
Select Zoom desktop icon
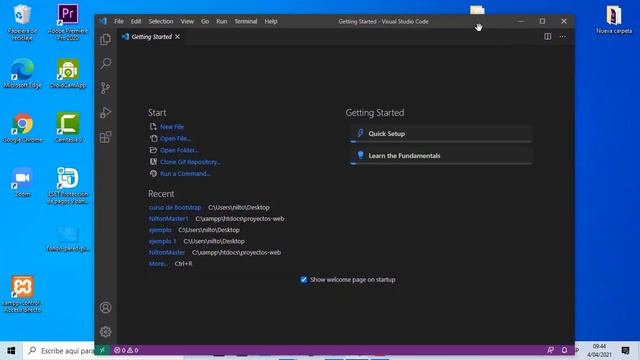22,182
